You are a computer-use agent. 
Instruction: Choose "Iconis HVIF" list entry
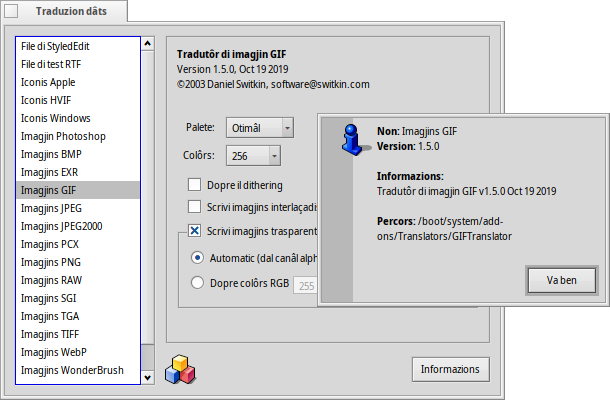tap(47, 100)
